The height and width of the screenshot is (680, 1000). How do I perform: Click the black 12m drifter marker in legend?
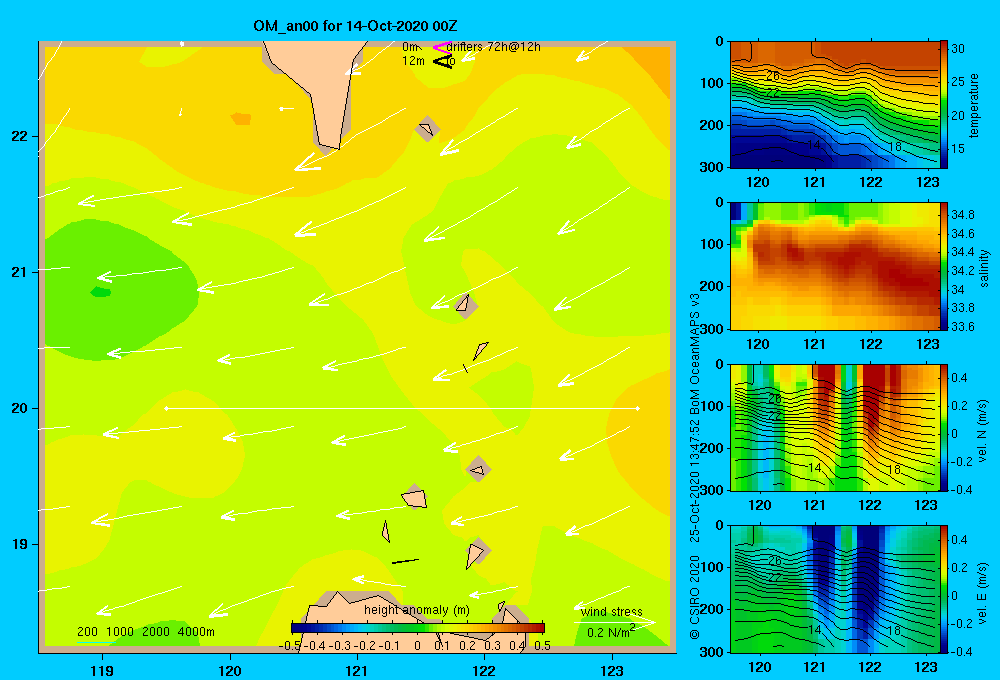click(442, 62)
